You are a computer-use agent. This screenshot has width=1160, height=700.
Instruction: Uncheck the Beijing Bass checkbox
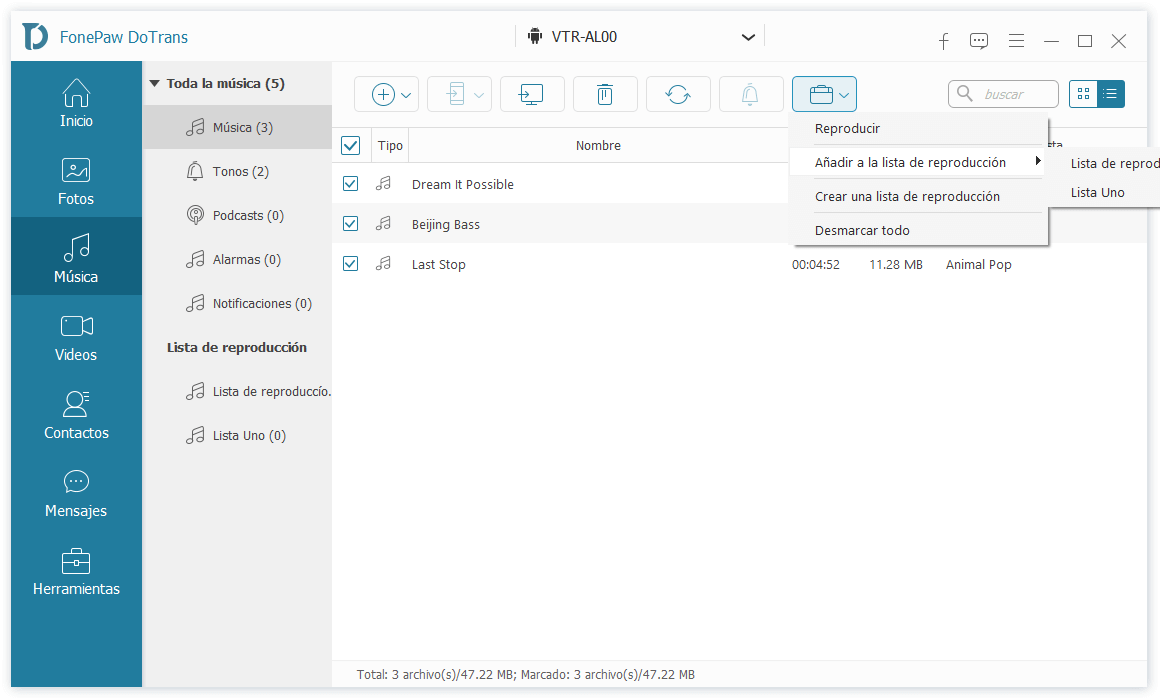[350, 224]
